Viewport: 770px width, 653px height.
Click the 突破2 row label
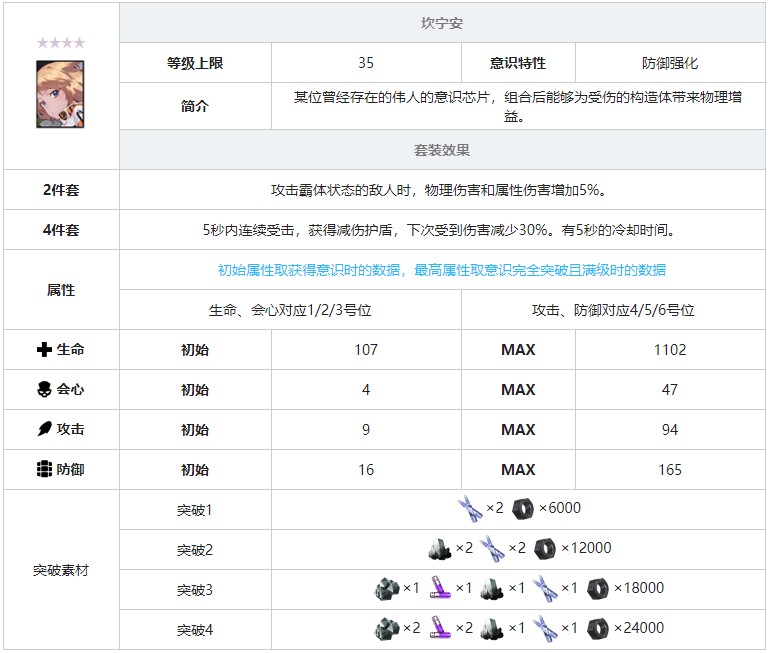[x=195, y=550]
